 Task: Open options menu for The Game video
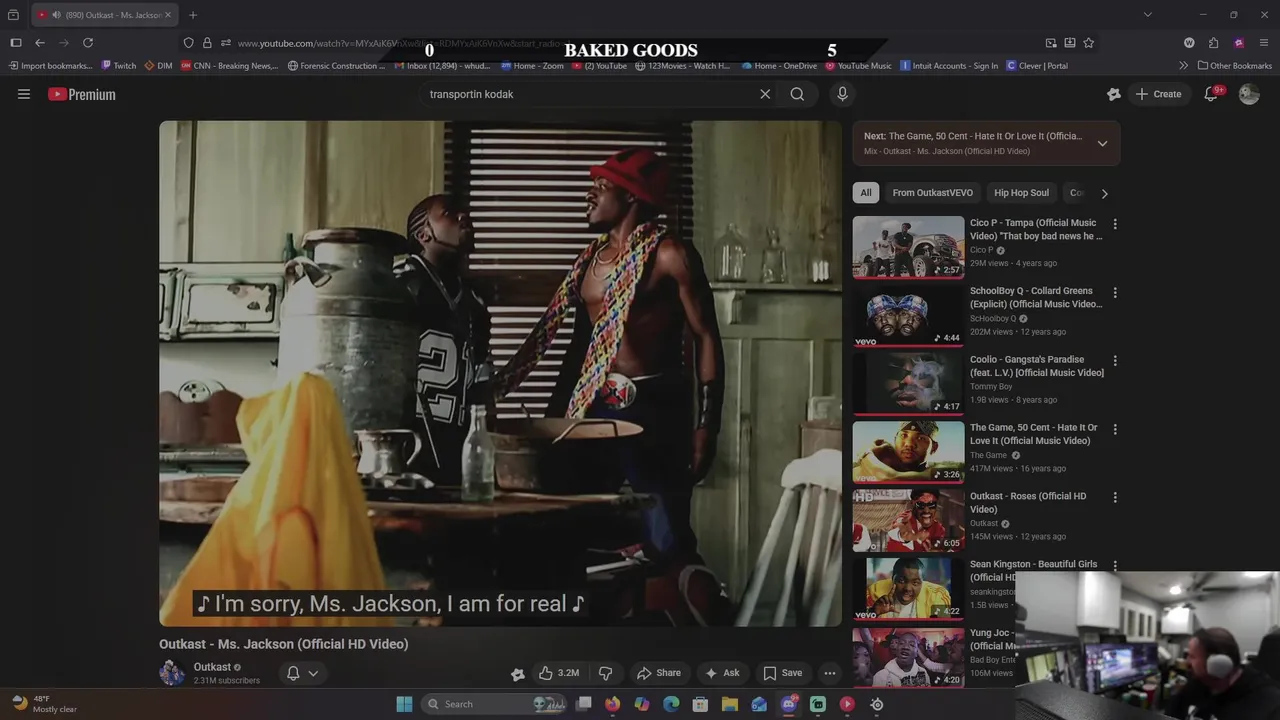(x=1115, y=428)
